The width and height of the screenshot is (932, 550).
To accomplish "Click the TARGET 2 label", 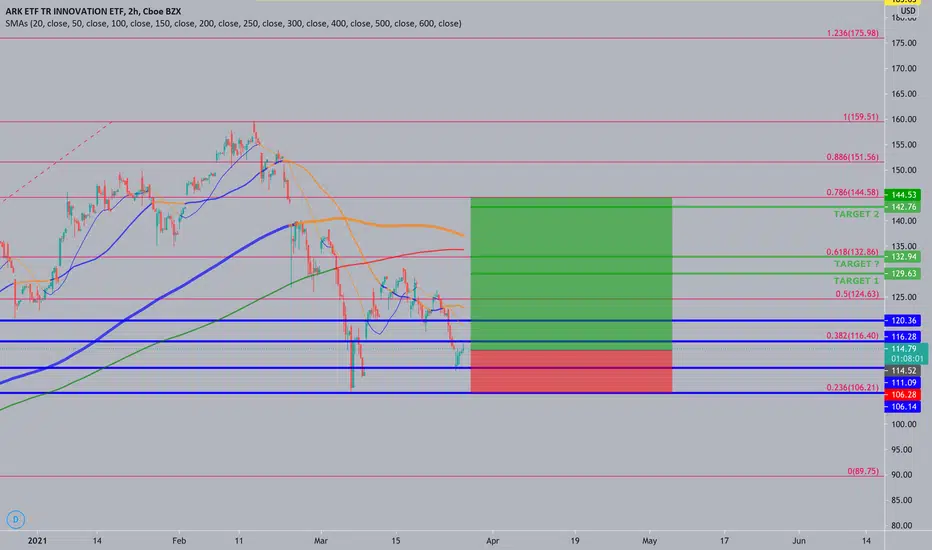I will [856, 214].
